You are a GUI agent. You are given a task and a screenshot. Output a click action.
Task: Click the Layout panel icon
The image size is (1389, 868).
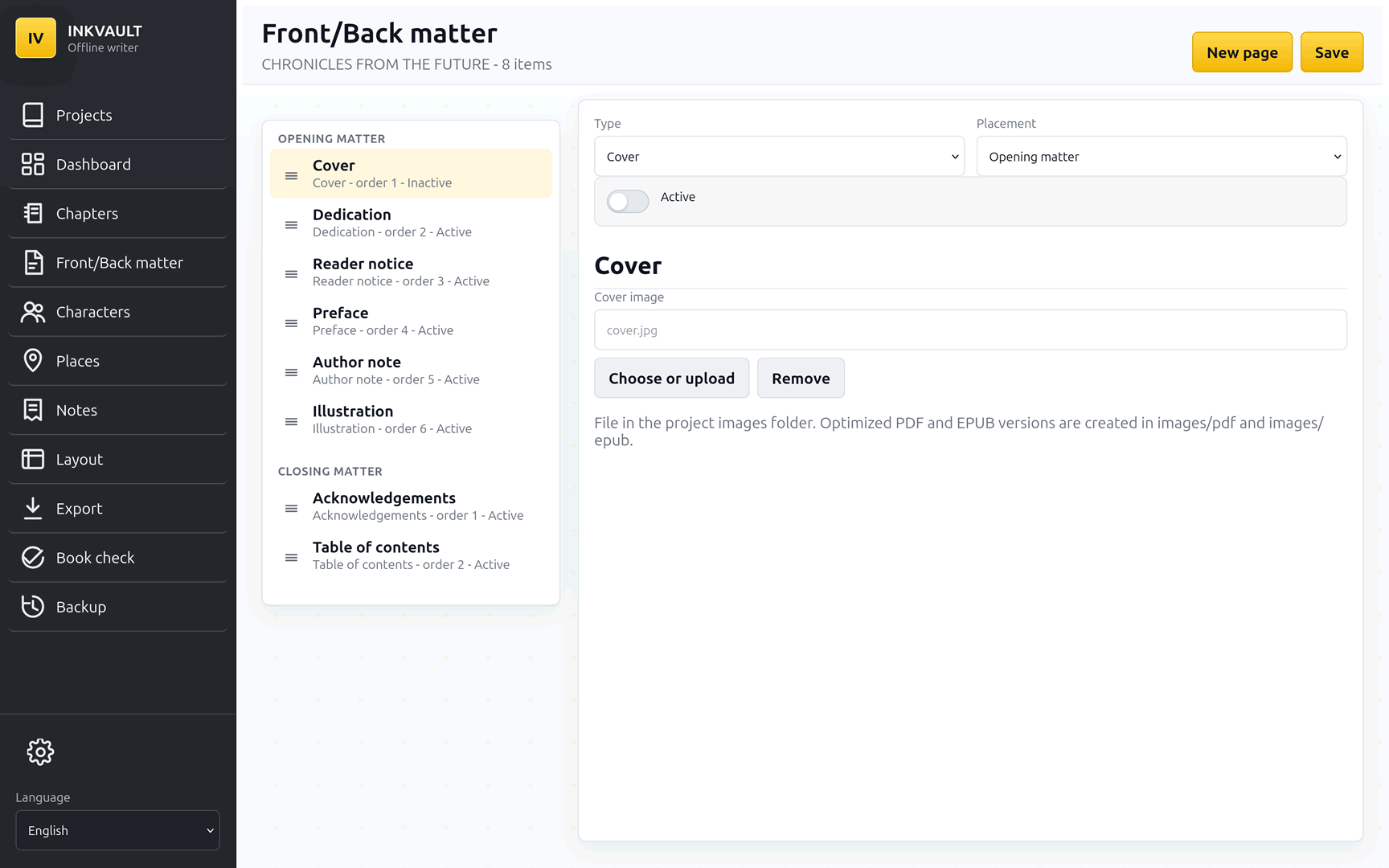pos(33,459)
